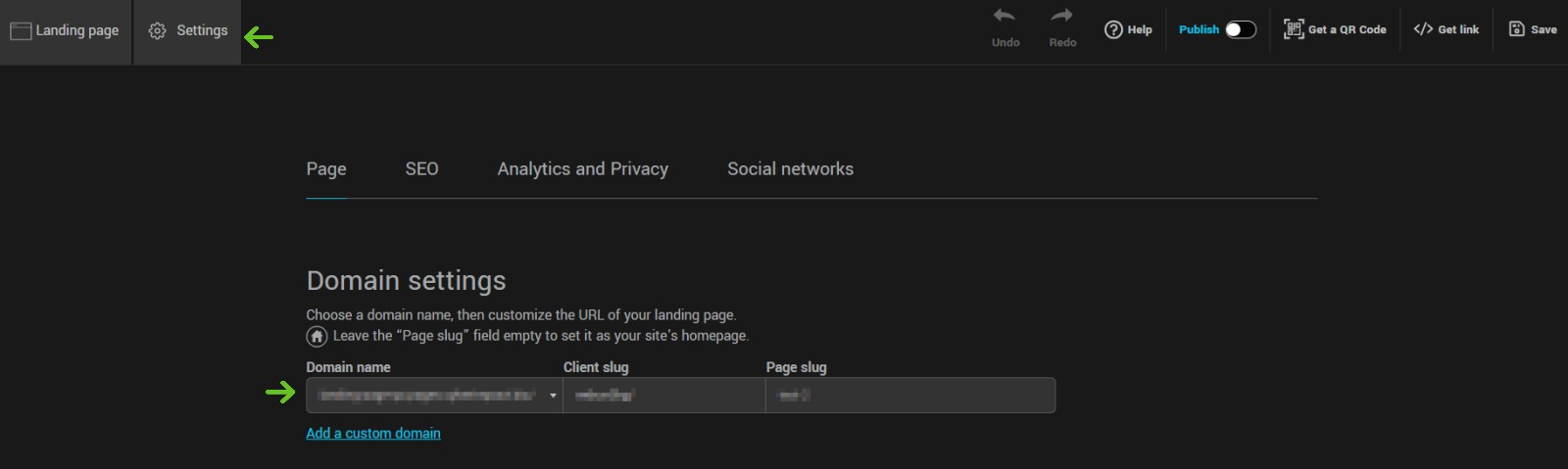Viewport: 1568px width, 469px height.
Task: Click the Get link code icon
Action: click(1423, 29)
